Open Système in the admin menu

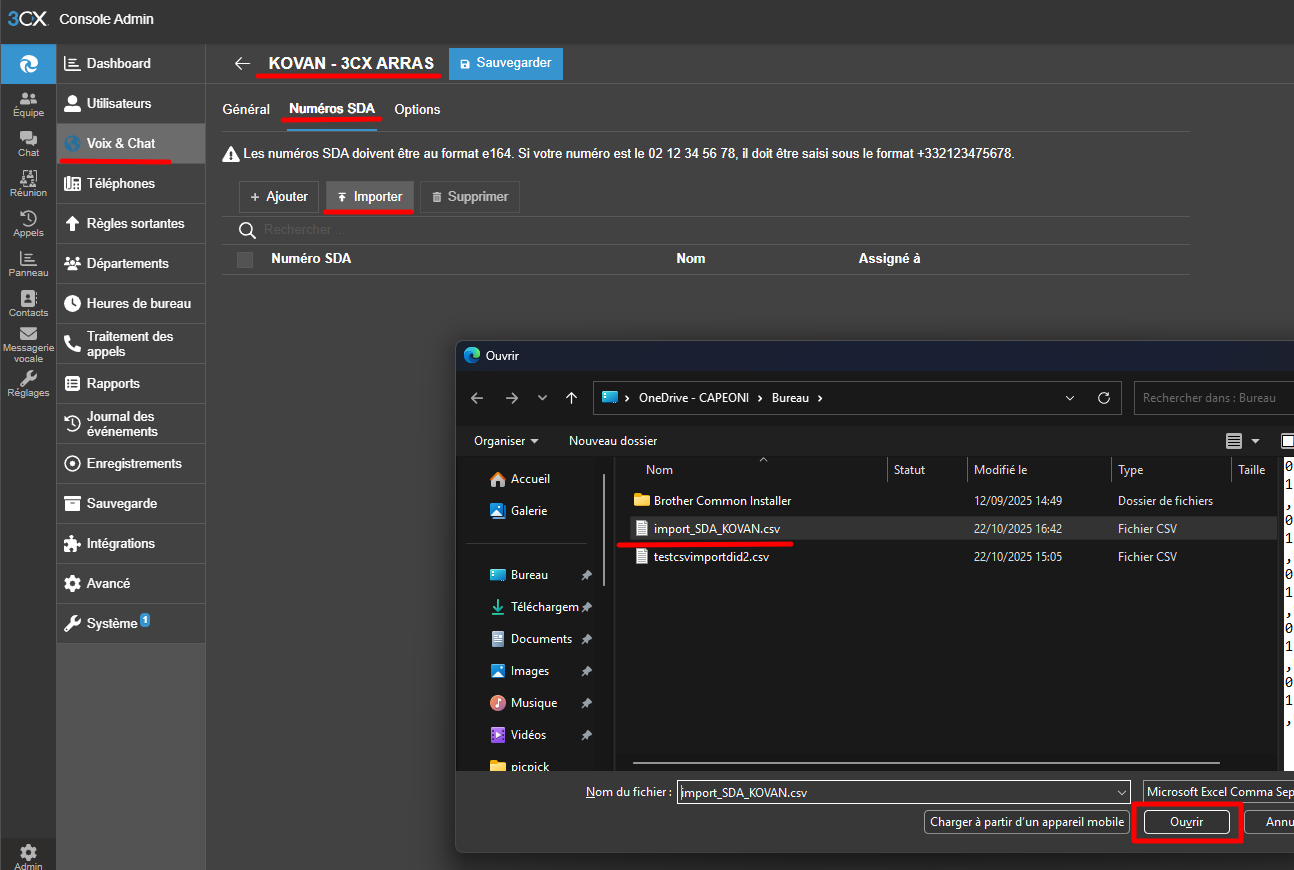[131, 624]
